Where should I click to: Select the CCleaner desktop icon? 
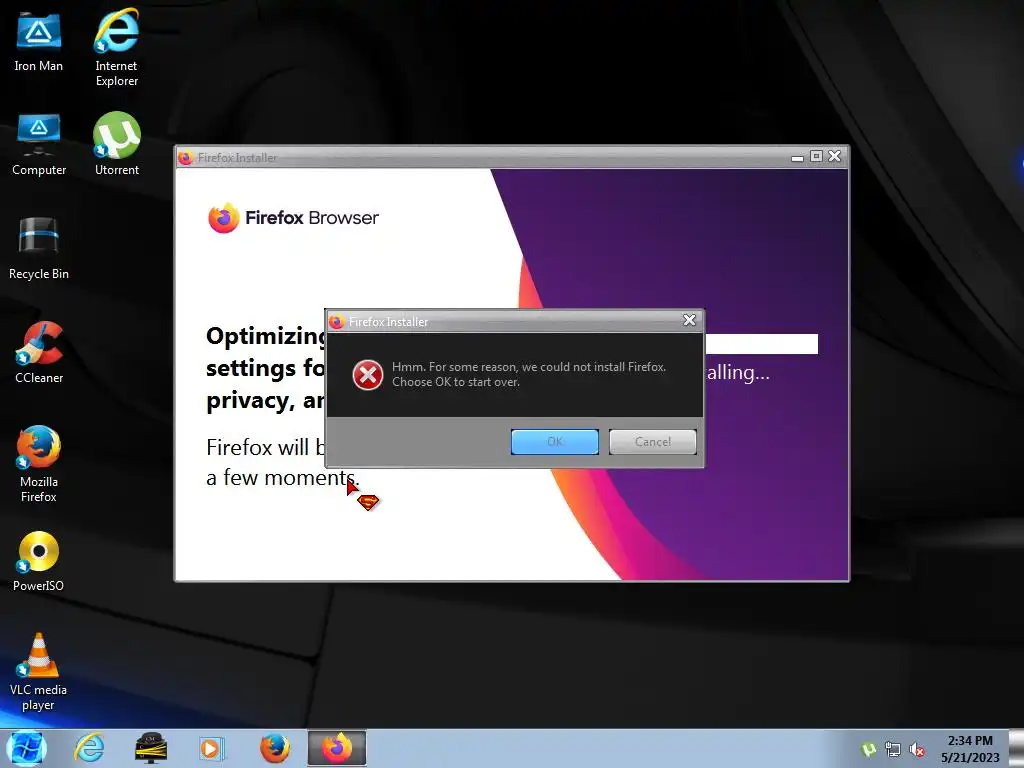tap(39, 352)
